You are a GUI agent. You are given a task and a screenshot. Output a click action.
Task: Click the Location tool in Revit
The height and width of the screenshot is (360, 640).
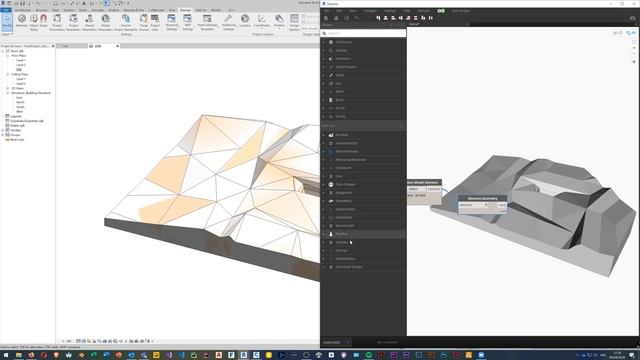245,21
